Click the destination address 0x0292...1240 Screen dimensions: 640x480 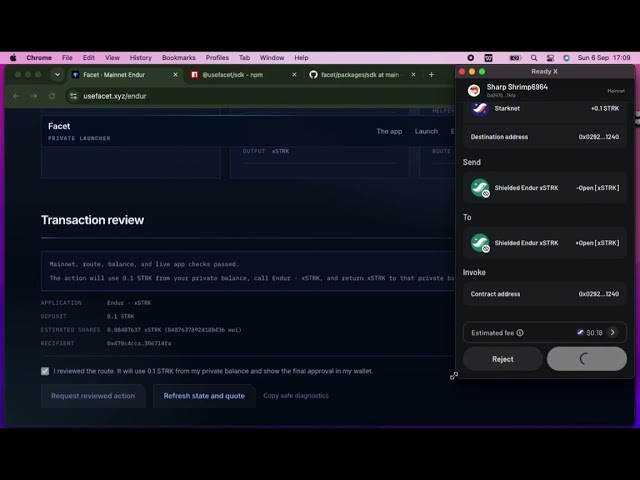tap(598, 137)
